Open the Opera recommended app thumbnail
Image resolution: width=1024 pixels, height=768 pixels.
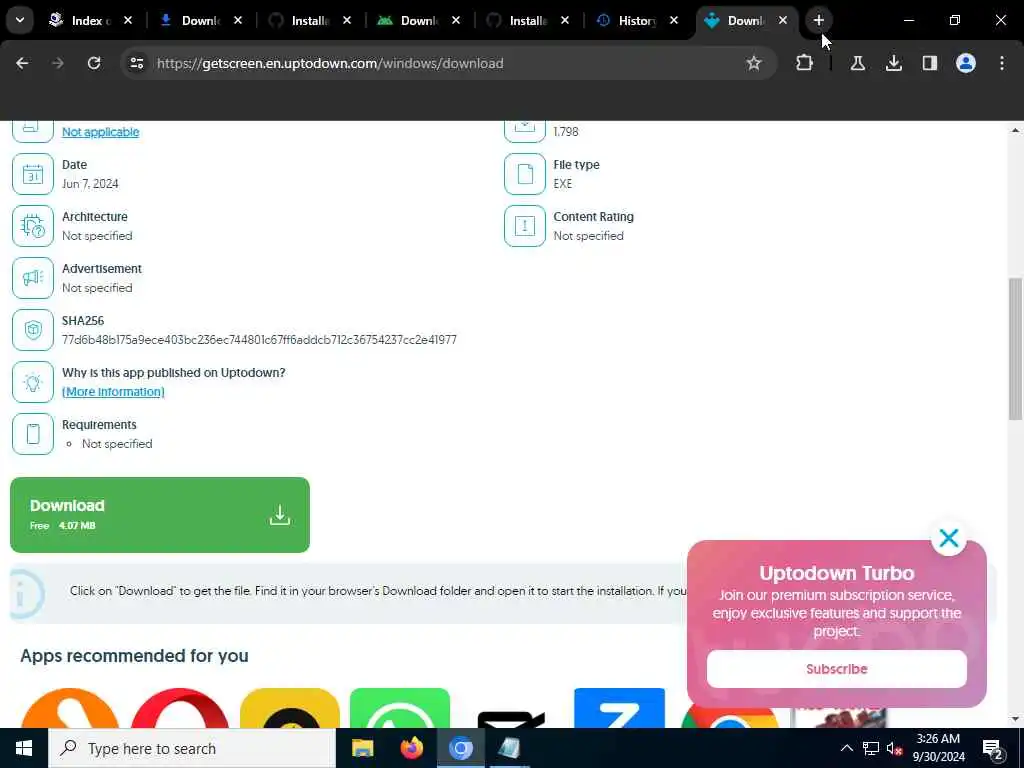[x=180, y=709]
